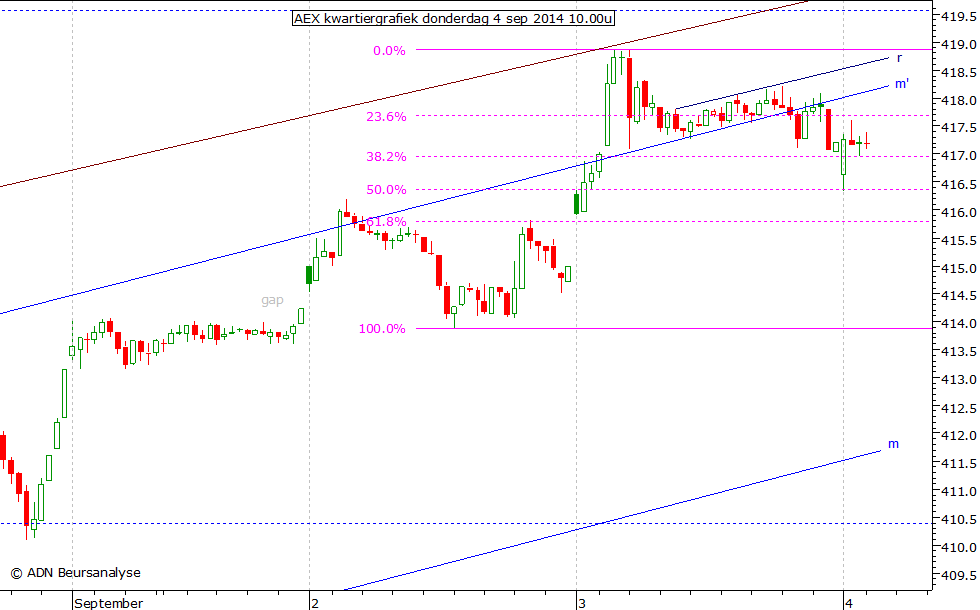Select the 0.0% Fibonacci label
The width and height of the screenshot is (980, 610).
389,51
